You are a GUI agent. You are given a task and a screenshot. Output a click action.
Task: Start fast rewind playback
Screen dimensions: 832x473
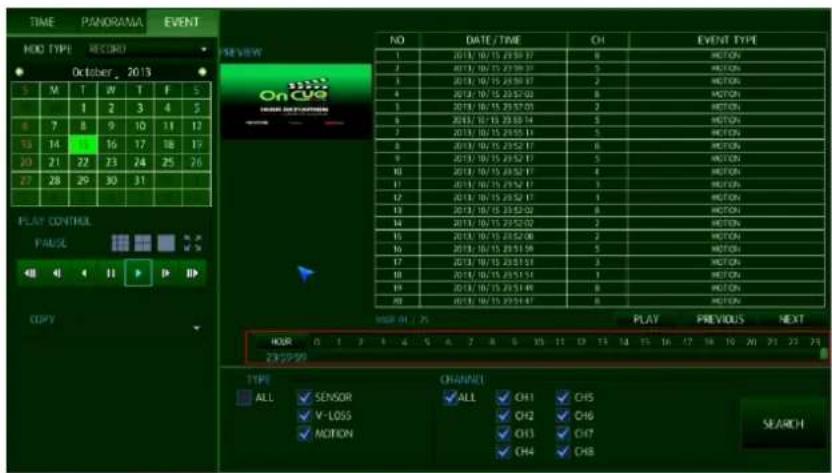[30, 273]
